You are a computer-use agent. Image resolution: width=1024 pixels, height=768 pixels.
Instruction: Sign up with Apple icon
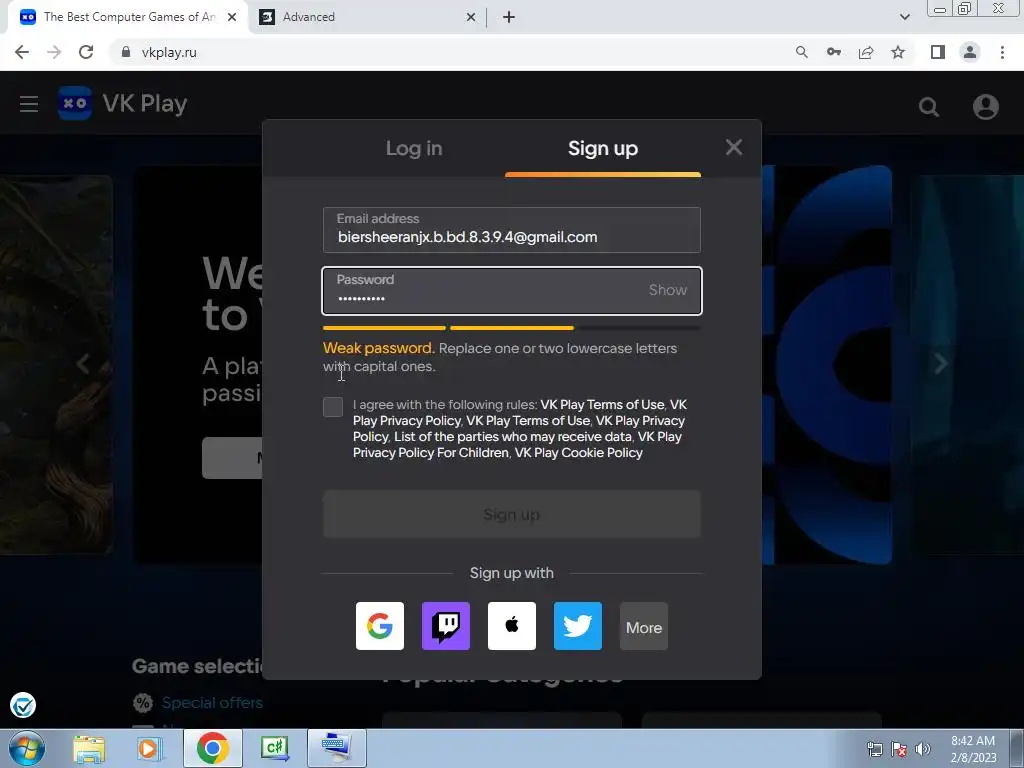click(511, 626)
